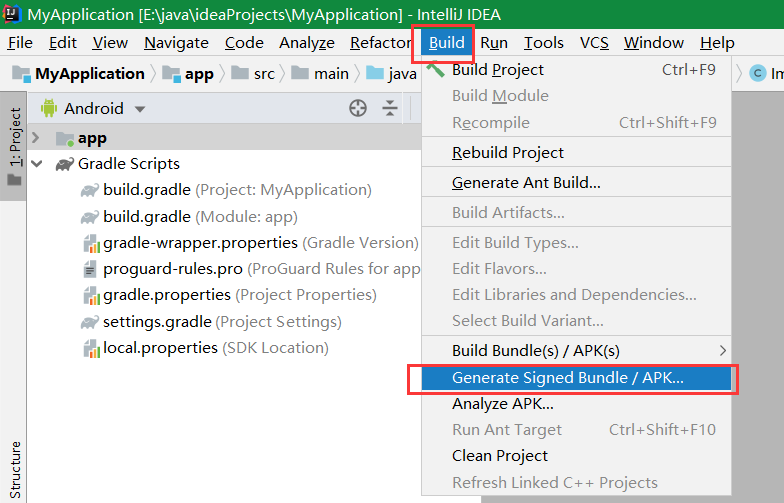The width and height of the screenshot is (784, 503).
Task: Click the main breadcrumb folder icon
Action: (x=300, y=74)
